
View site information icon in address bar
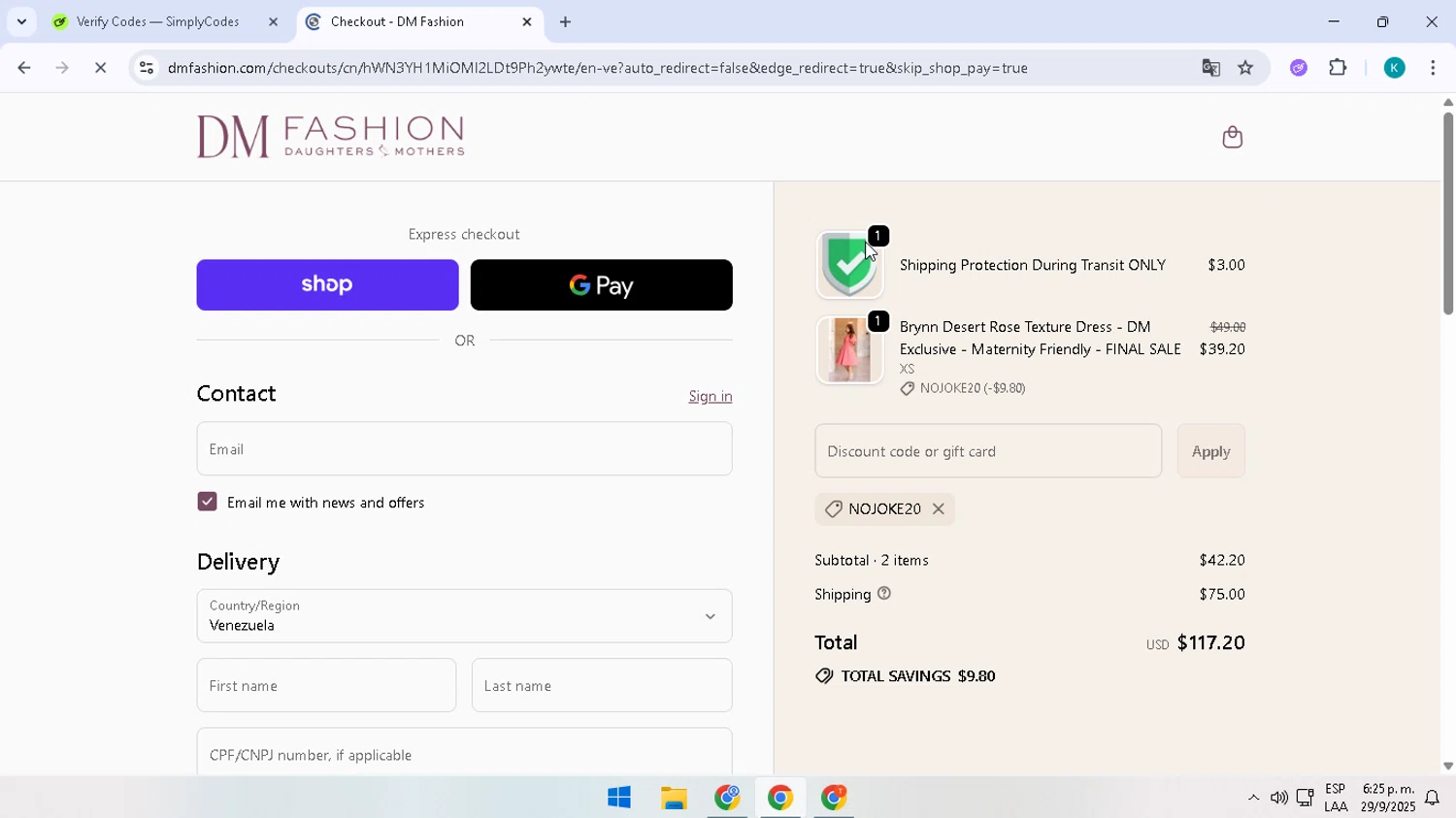pos(147,68)
